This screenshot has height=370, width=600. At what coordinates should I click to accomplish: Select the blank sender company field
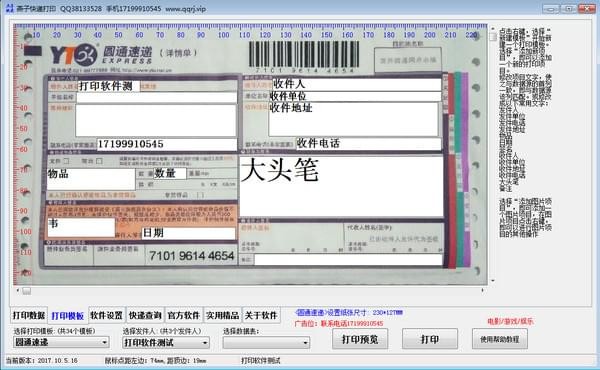click(x=156, y=98)
